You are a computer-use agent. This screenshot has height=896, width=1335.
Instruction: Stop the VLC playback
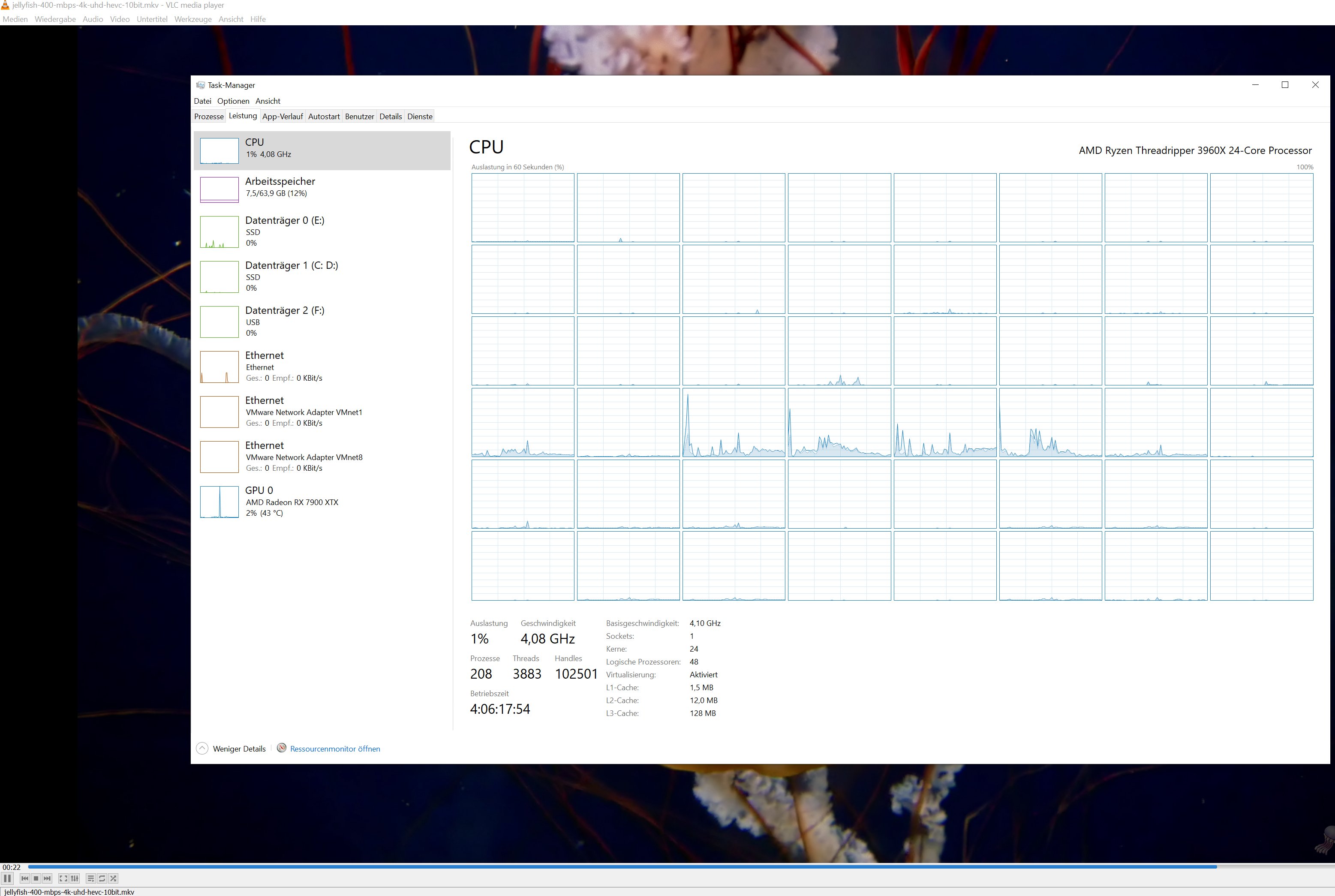click(36, 878)
